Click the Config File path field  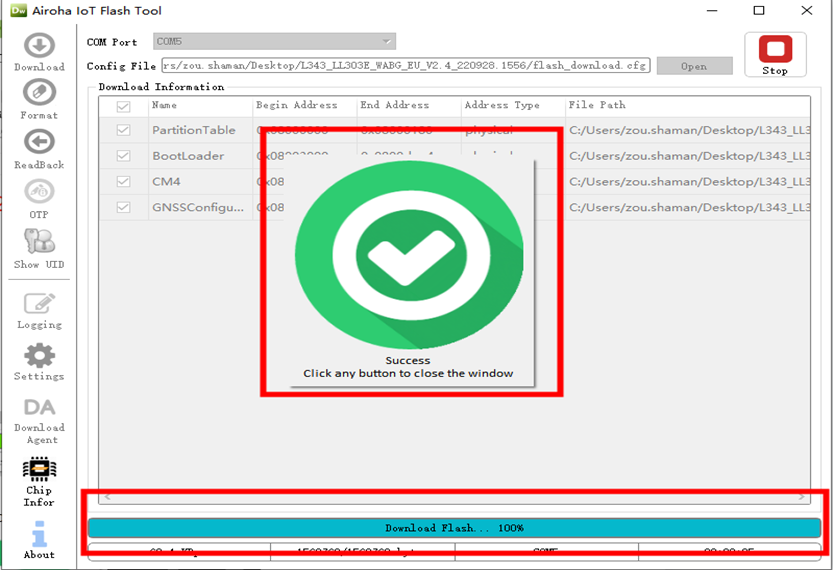point(406,66)
